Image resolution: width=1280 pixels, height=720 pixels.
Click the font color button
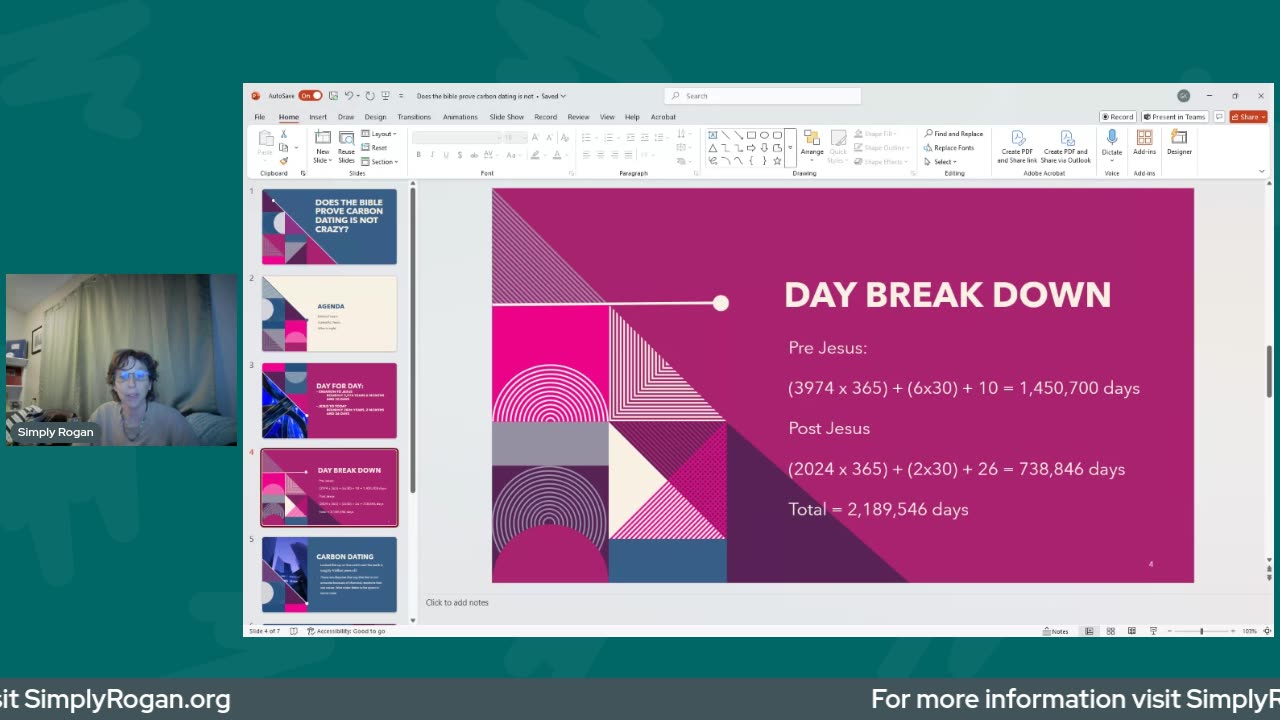pos(559,155)
